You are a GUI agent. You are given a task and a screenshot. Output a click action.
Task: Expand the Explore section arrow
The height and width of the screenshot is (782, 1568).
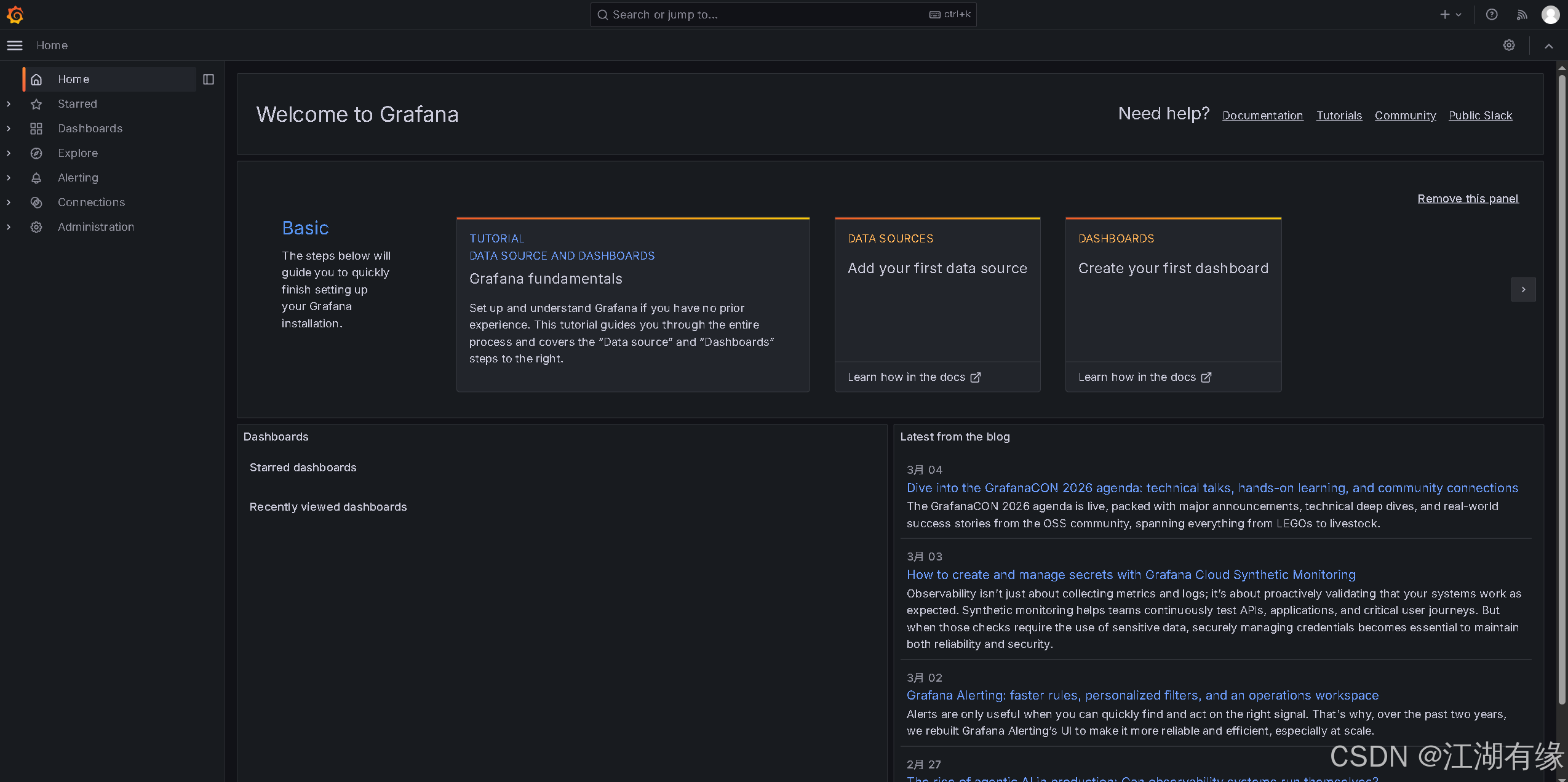coord(9,153)
